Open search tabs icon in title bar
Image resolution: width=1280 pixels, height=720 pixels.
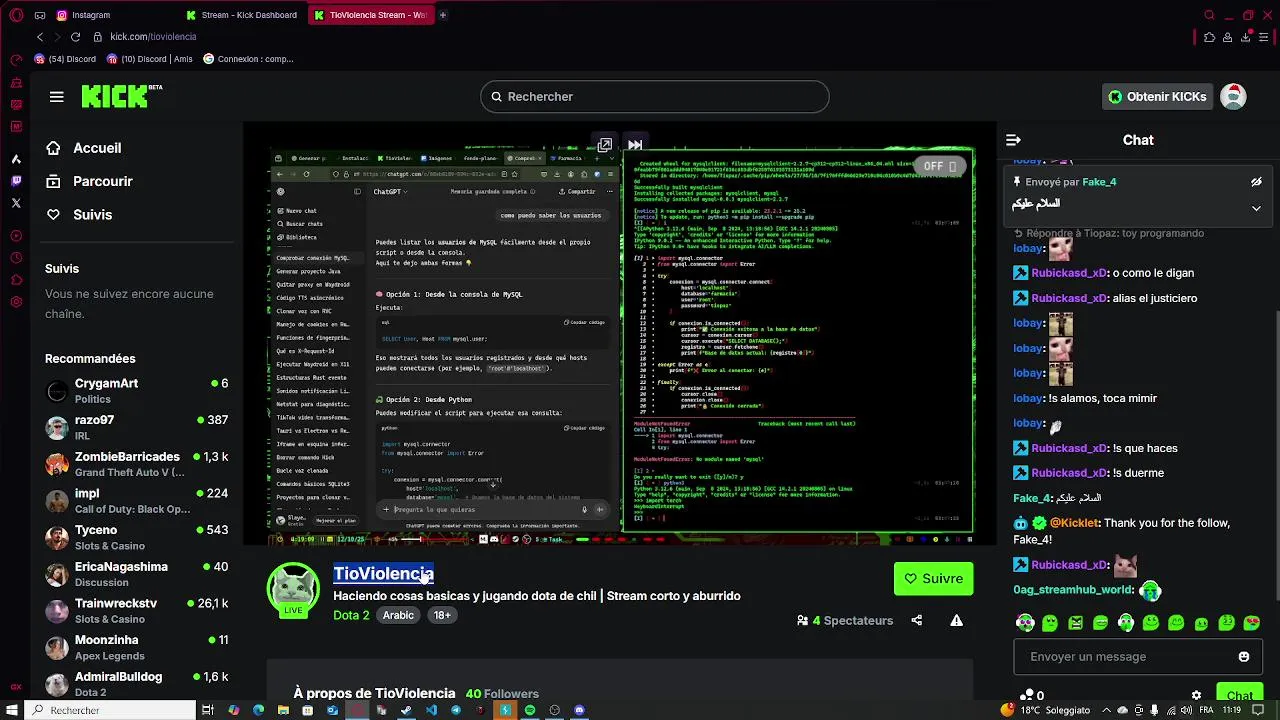pyautogui.click(x=1209, y=15)
